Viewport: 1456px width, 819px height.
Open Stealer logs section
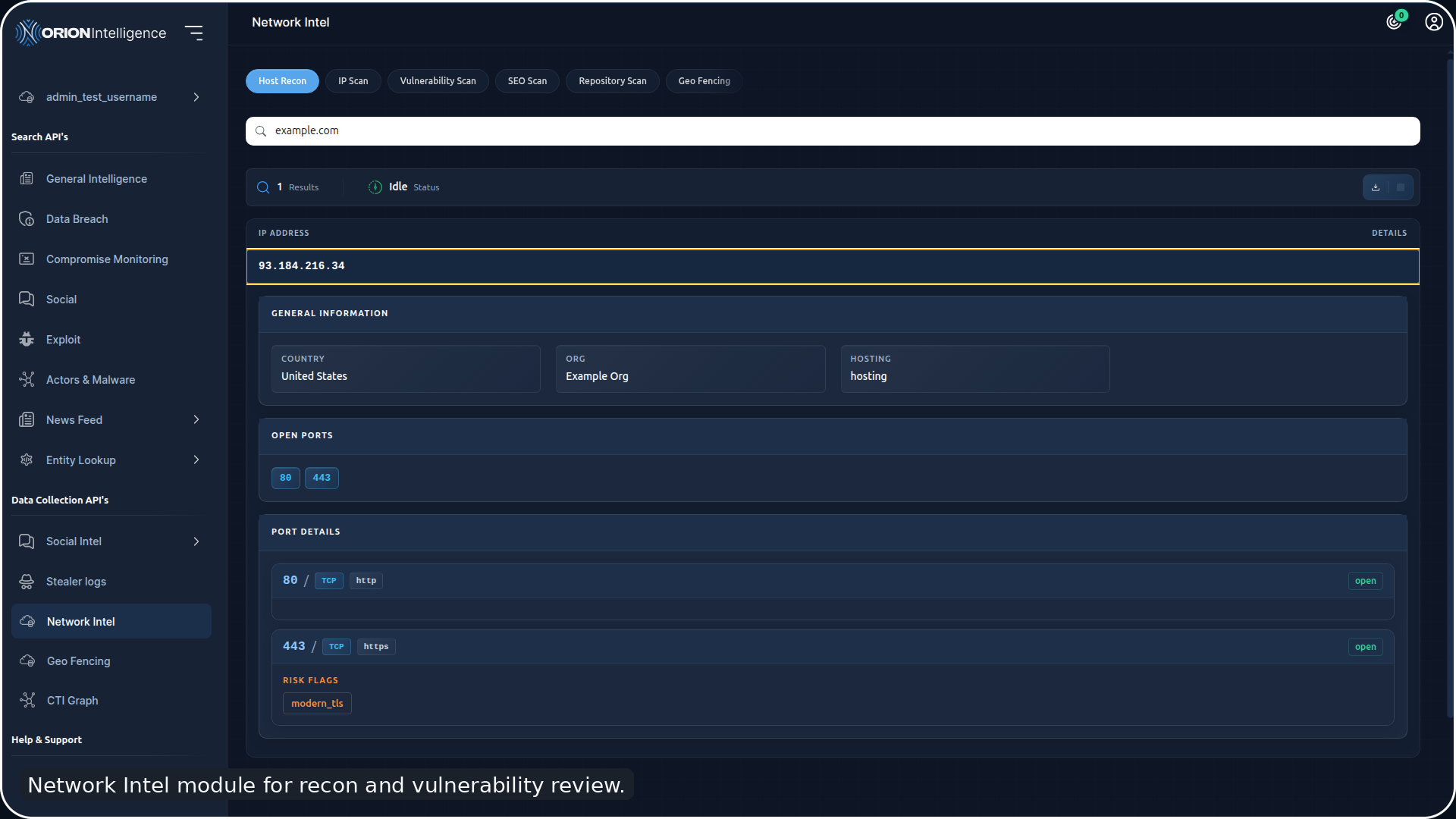(x=76, y=582)
